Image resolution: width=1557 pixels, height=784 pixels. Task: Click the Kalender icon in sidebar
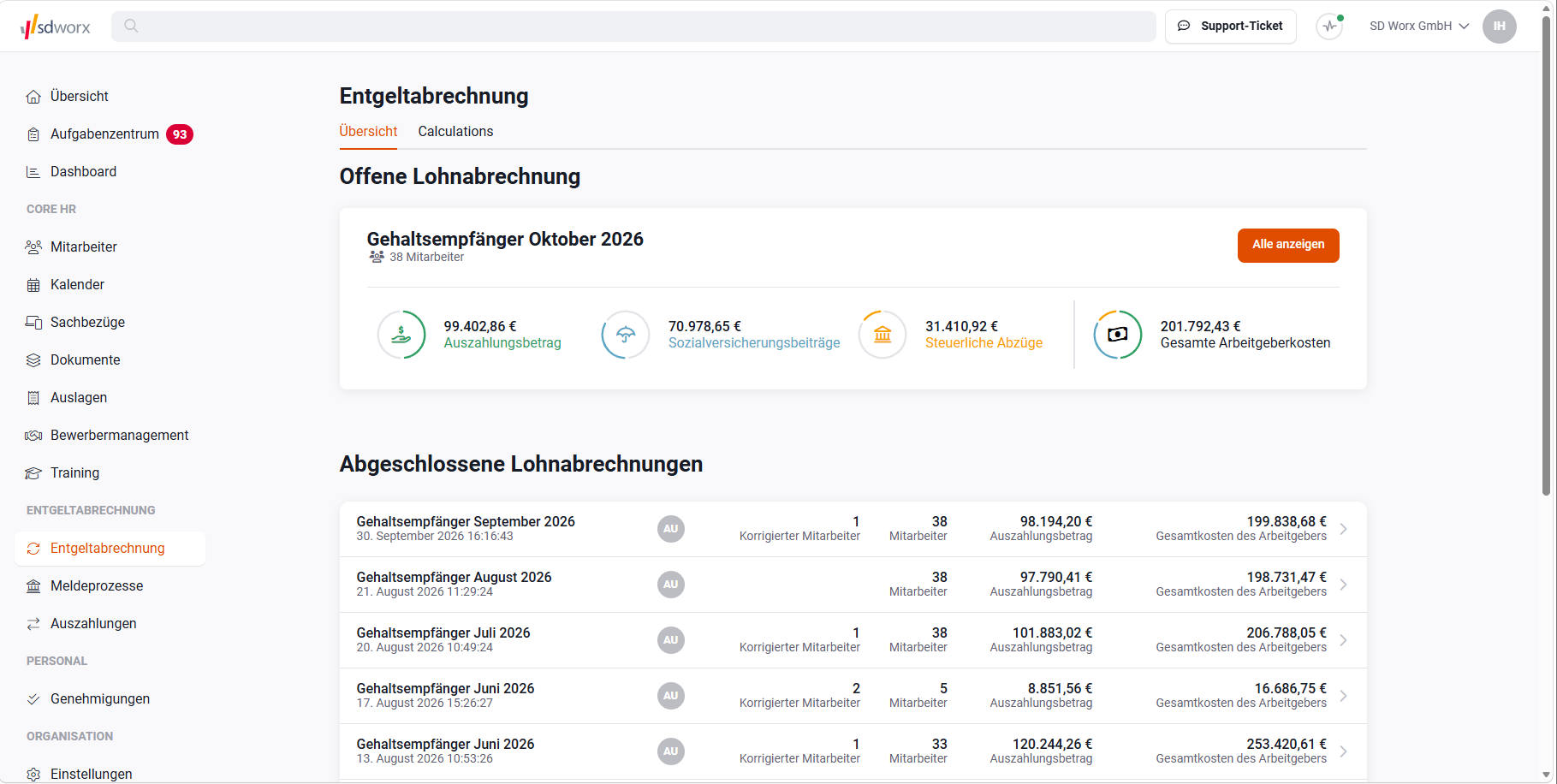[33, 285]
